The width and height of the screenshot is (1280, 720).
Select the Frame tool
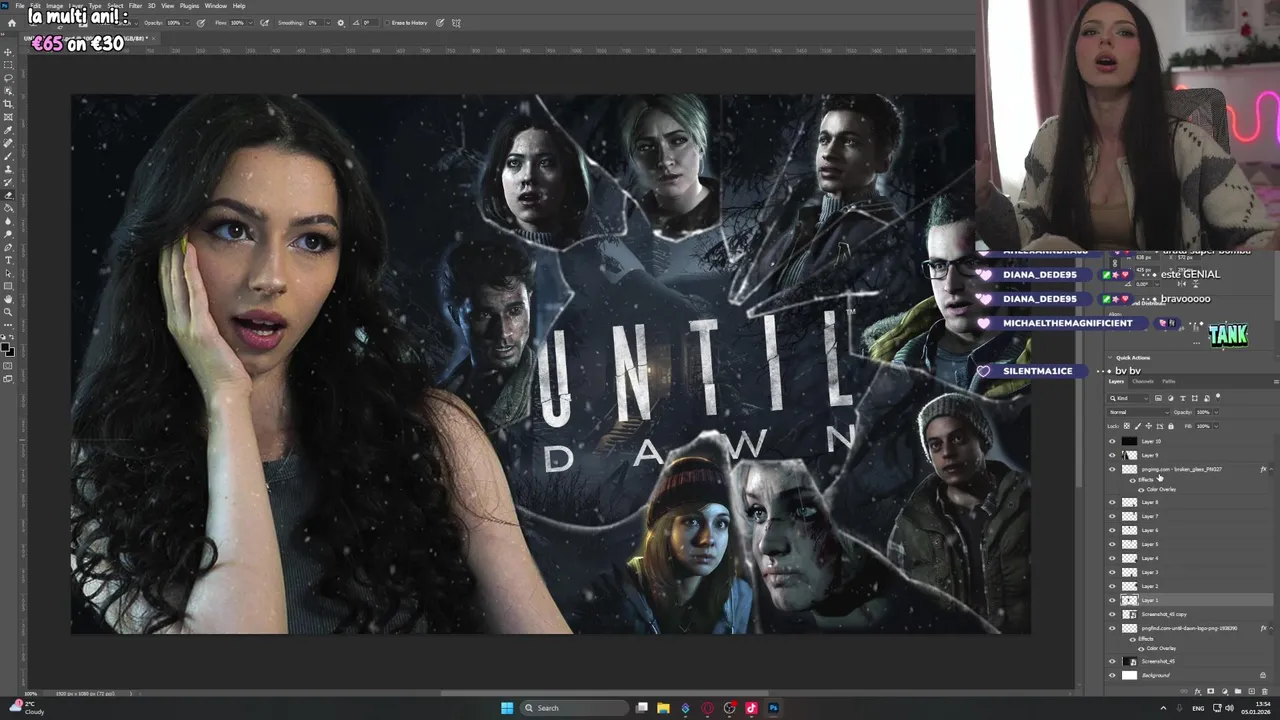[9, 117]
